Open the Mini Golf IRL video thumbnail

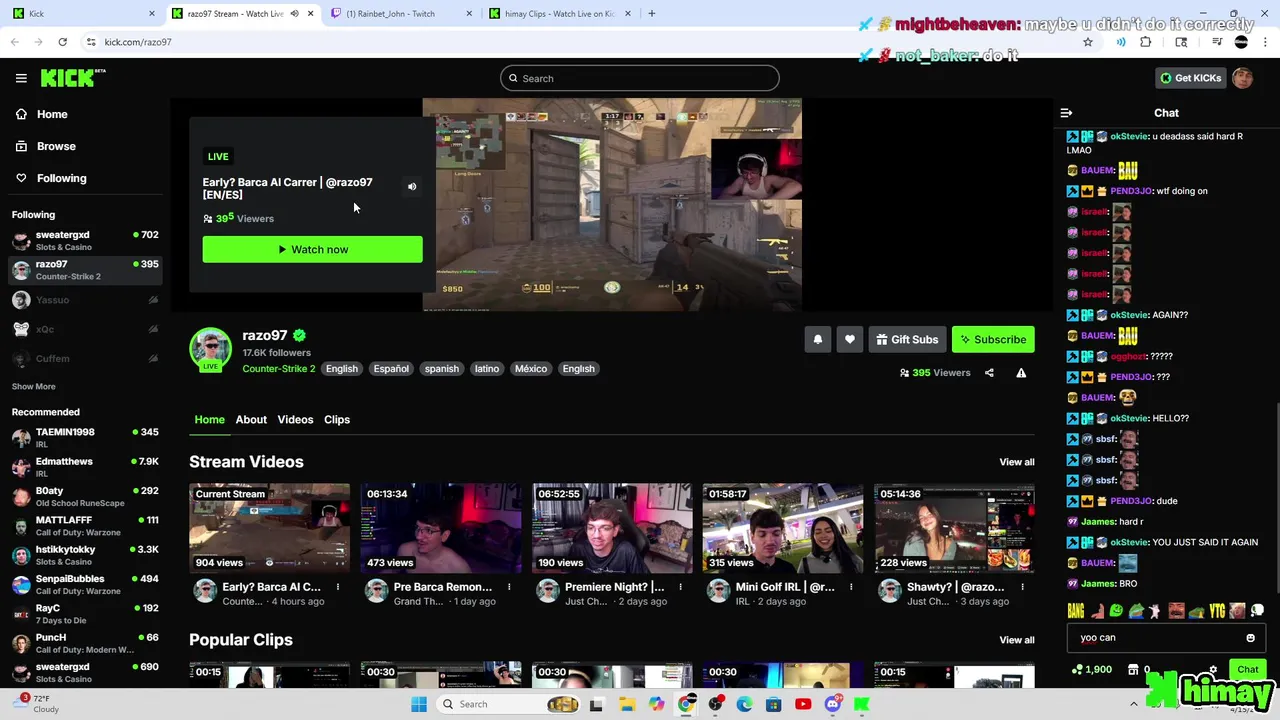(783, 529)
